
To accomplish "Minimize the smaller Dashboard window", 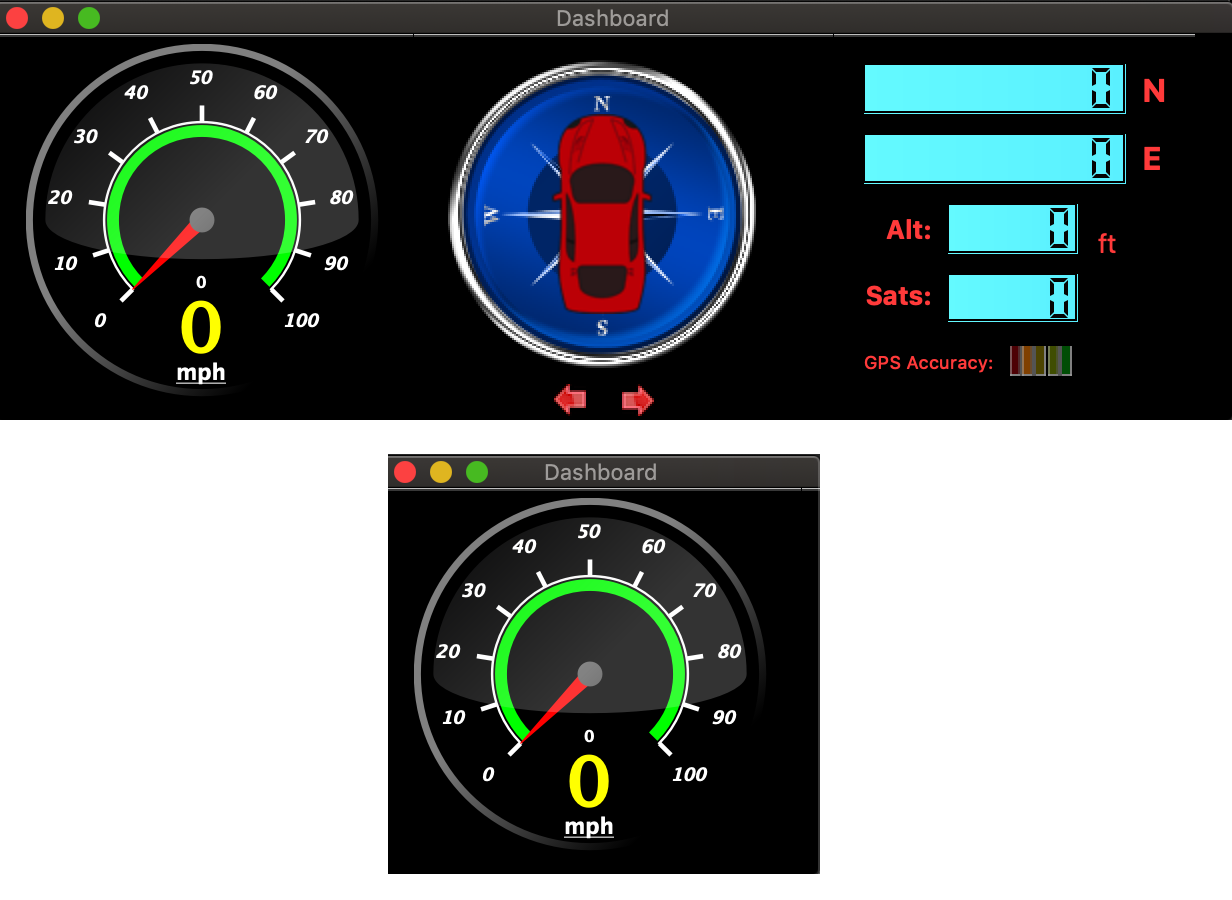I will pos(441,472).
